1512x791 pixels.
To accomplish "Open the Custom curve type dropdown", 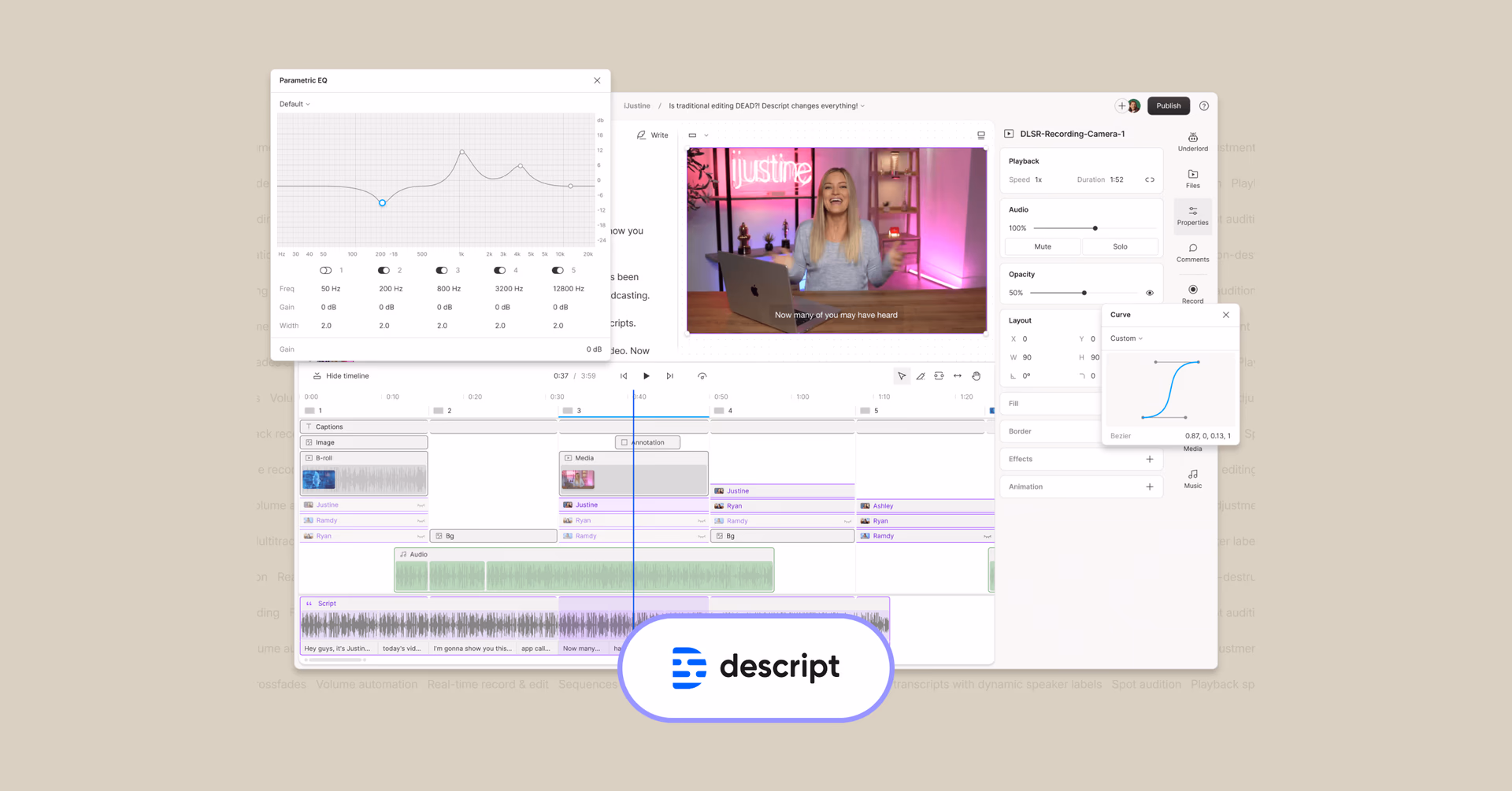I will pyautogui.click(x=1126, y=338).
